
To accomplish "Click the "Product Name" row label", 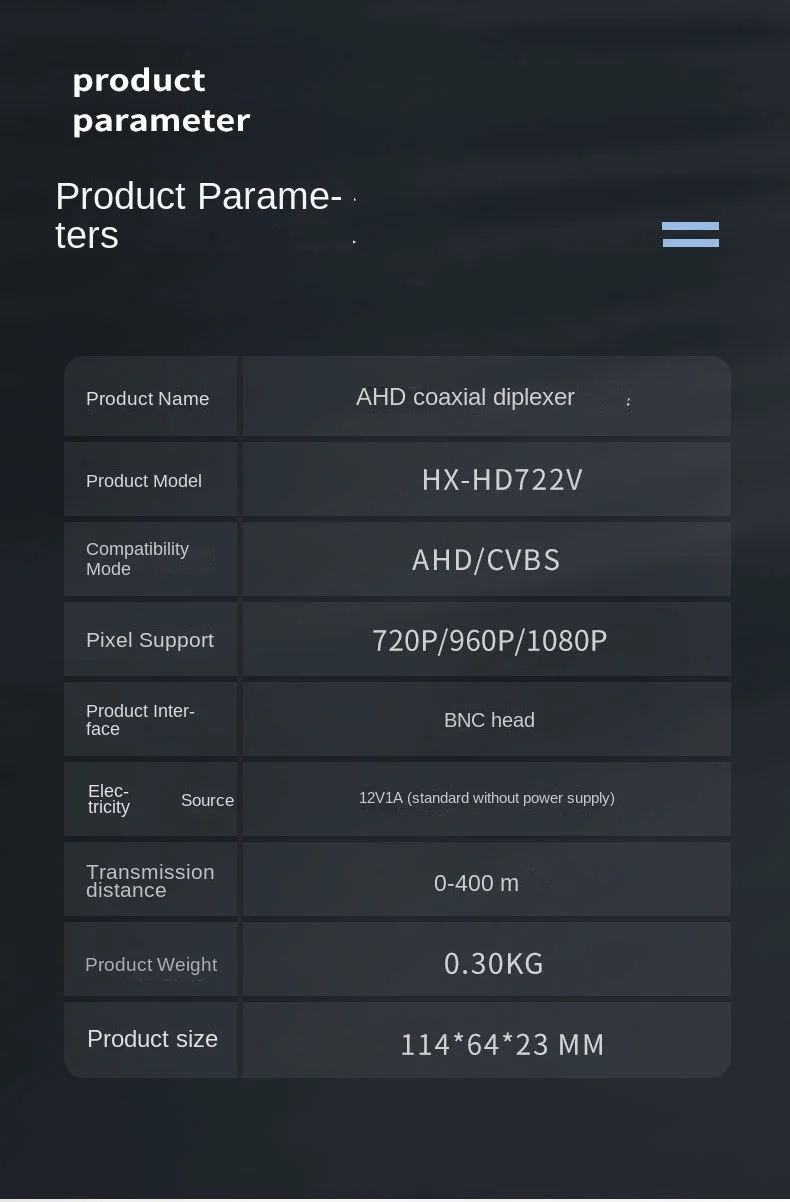I will tap(148, 399).
